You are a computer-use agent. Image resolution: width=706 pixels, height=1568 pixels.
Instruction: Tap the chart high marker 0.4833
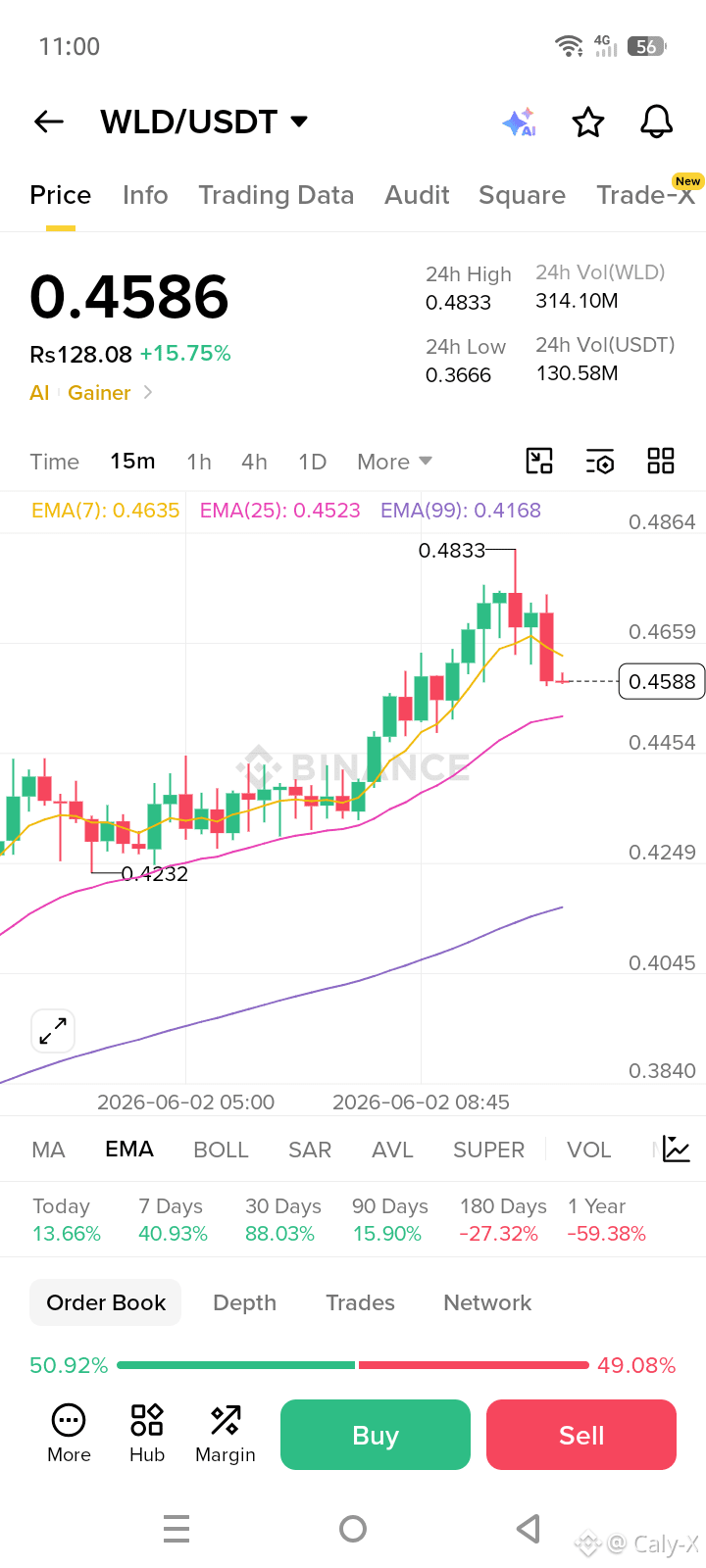tap(452, 551)
